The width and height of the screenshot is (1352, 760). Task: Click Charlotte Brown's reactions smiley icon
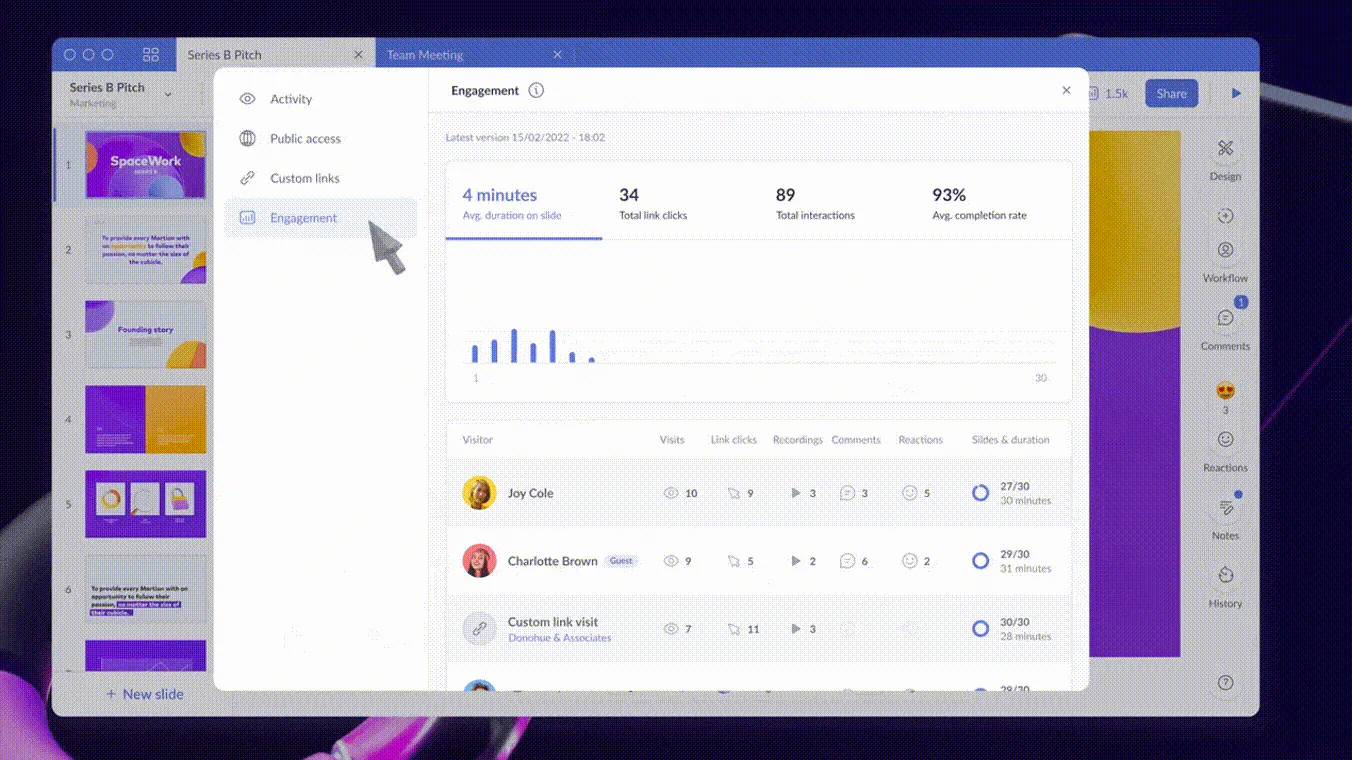click(x=910, y=561)
